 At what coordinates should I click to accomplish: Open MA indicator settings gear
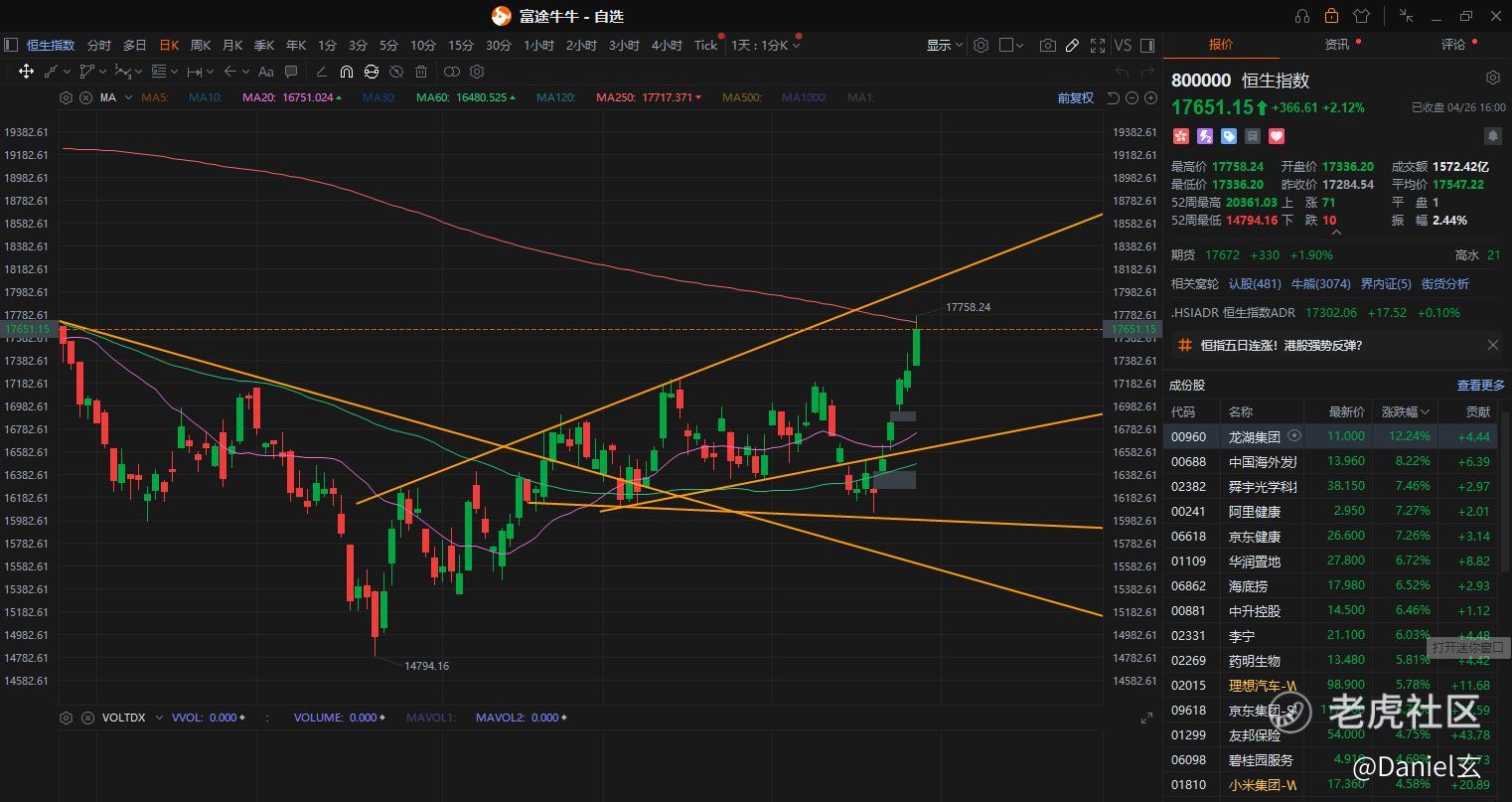point(66,97)
